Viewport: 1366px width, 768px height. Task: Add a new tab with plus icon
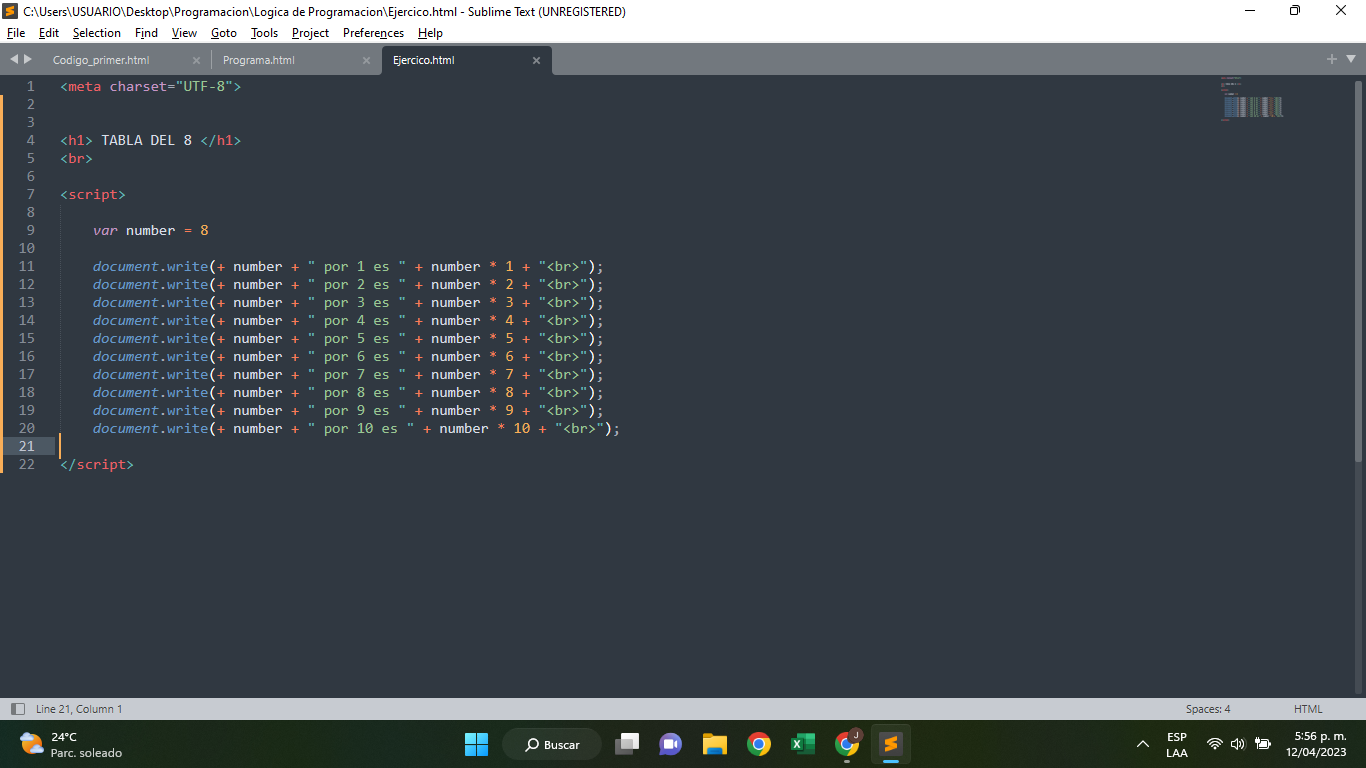click(x=1332, y=59)
